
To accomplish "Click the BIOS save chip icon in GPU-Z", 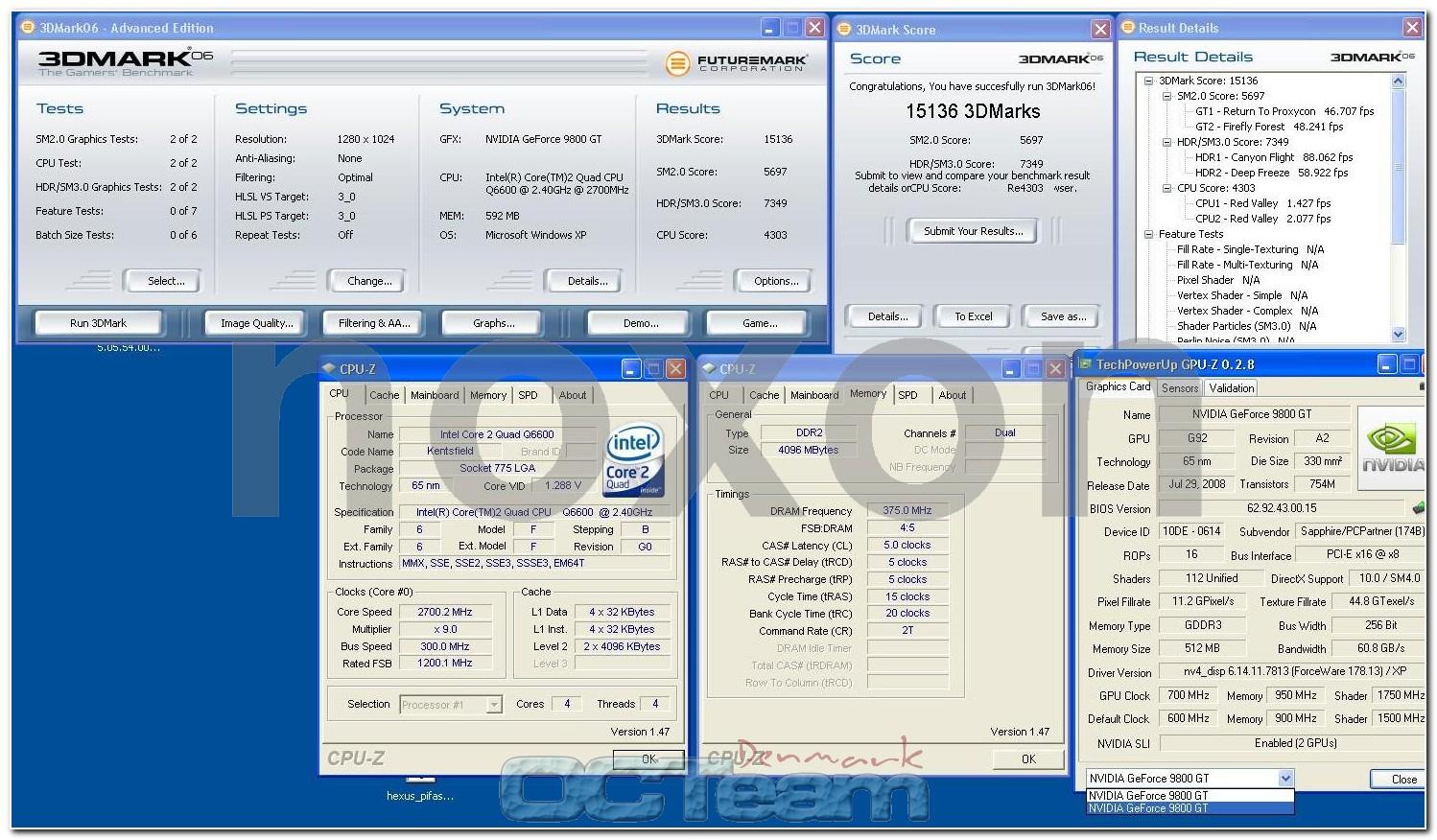I will (1419, 508).
